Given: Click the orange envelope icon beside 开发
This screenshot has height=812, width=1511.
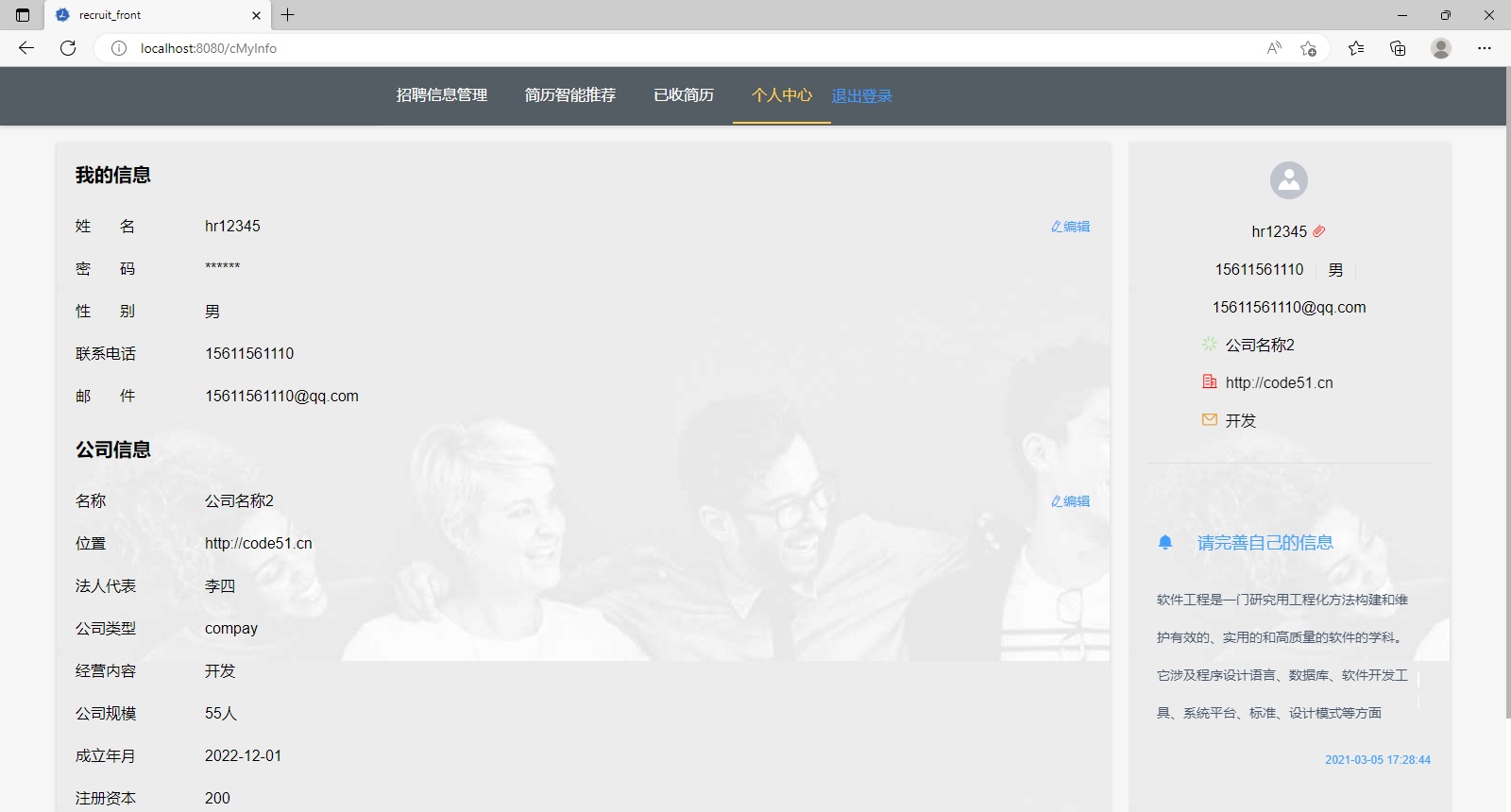Looking at the screenshot, I should tap(1210, 419).
